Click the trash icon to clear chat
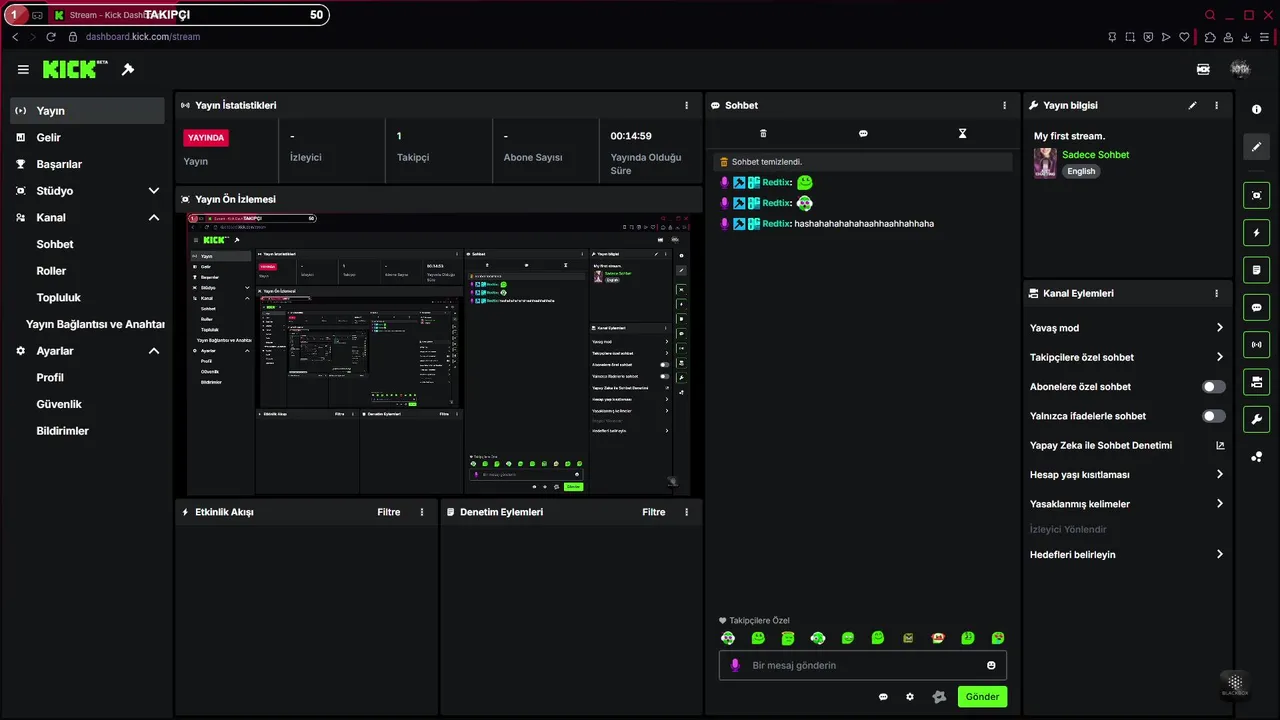This screenshot has width=1280, height=720. (763, 133)
